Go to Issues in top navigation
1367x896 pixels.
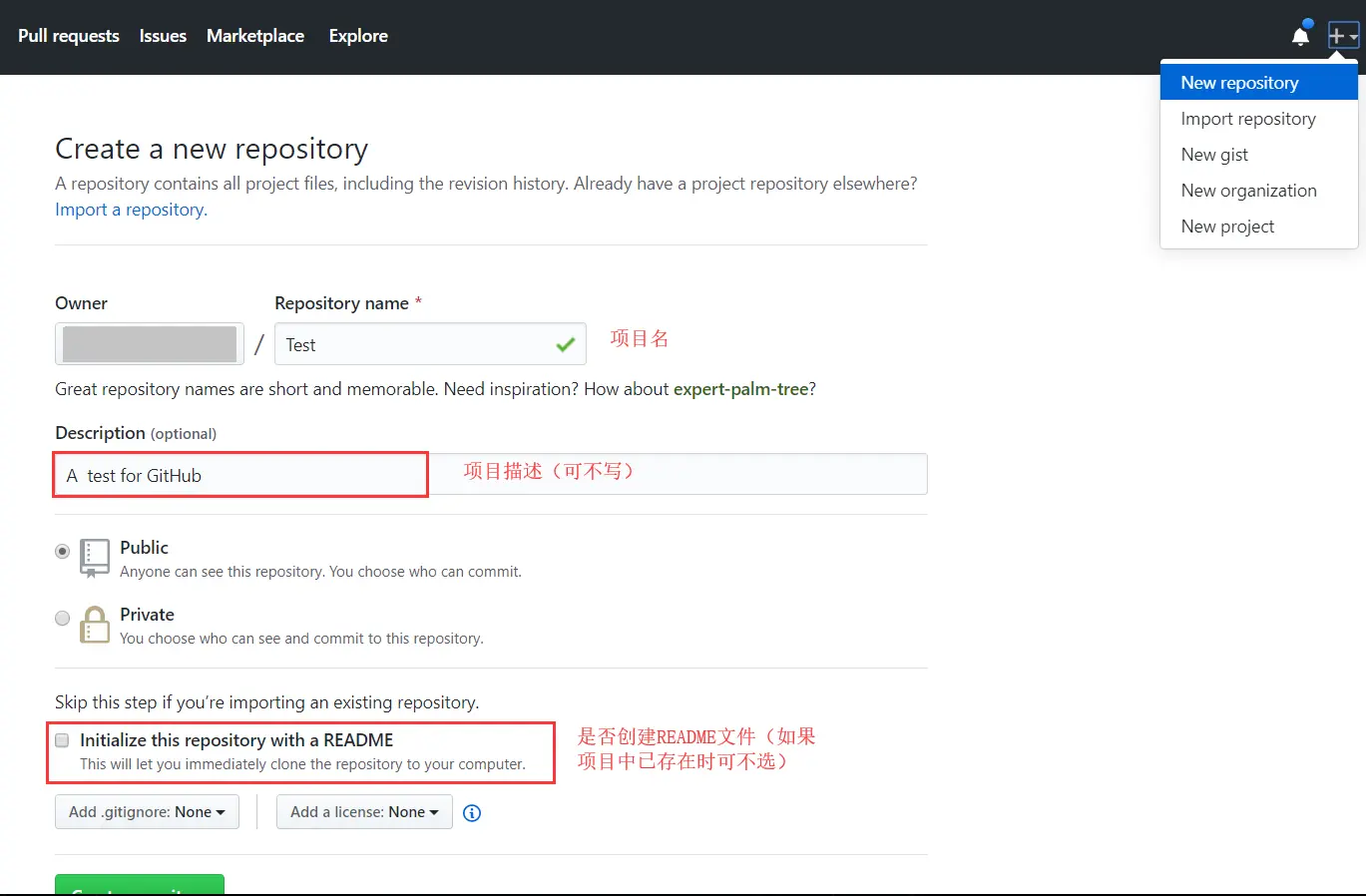tap(163, 36)
